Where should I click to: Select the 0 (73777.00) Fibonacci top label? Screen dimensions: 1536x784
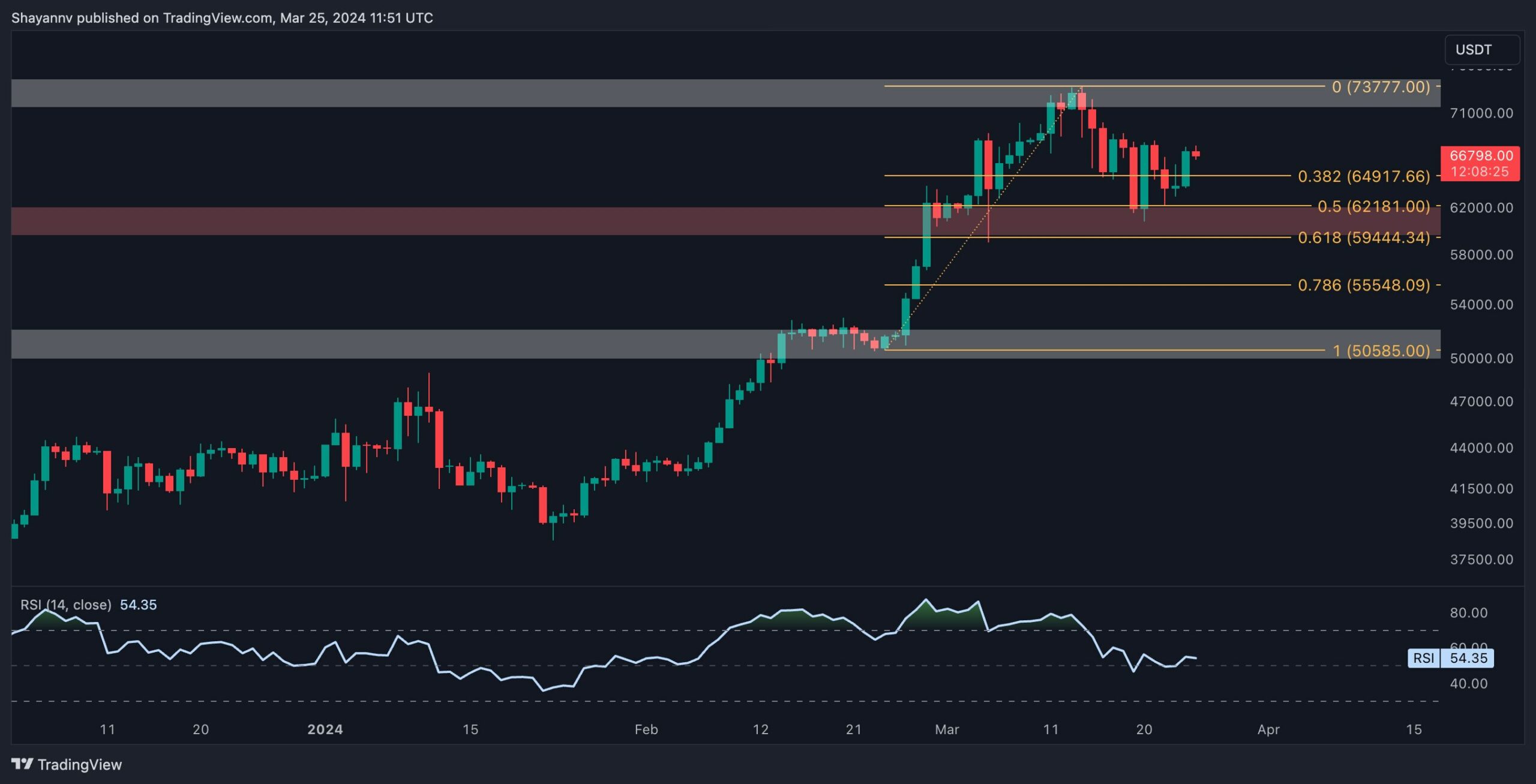tap(1381, 87)
